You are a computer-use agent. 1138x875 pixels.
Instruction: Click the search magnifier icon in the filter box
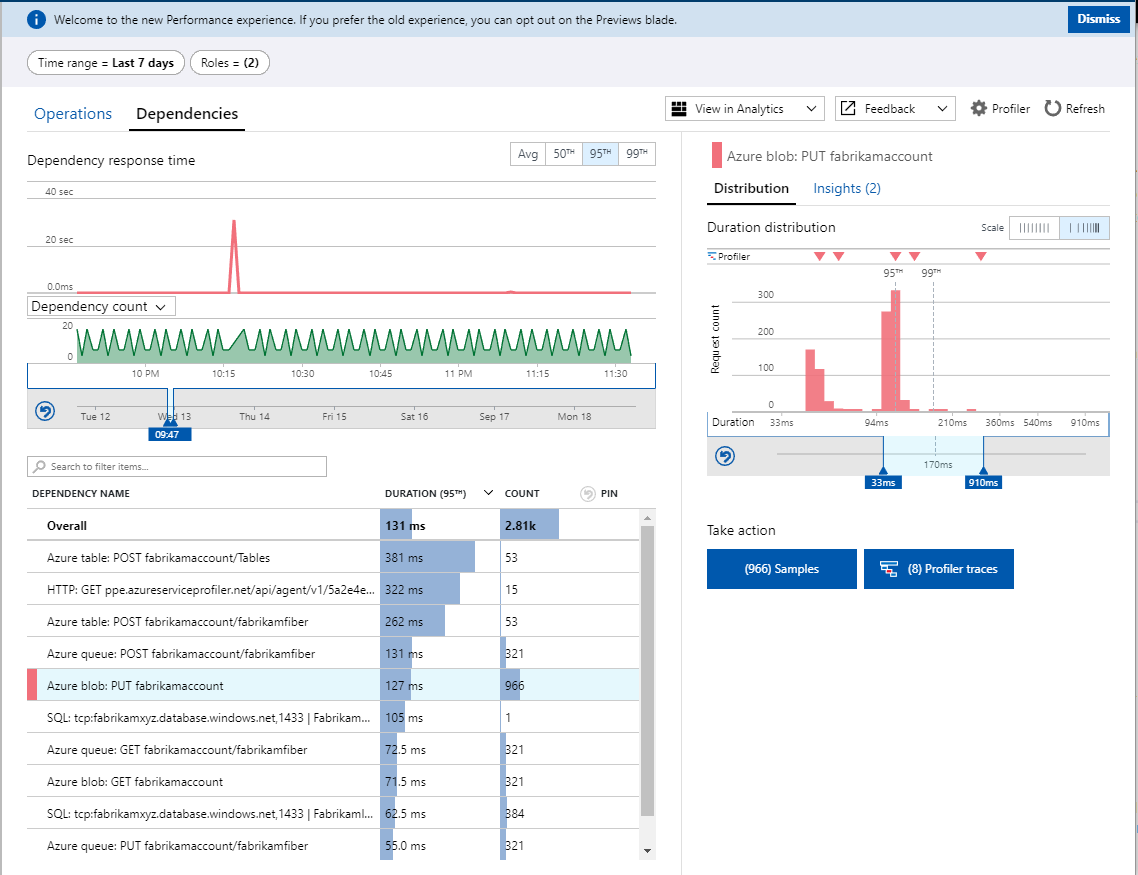coord(39,467)
